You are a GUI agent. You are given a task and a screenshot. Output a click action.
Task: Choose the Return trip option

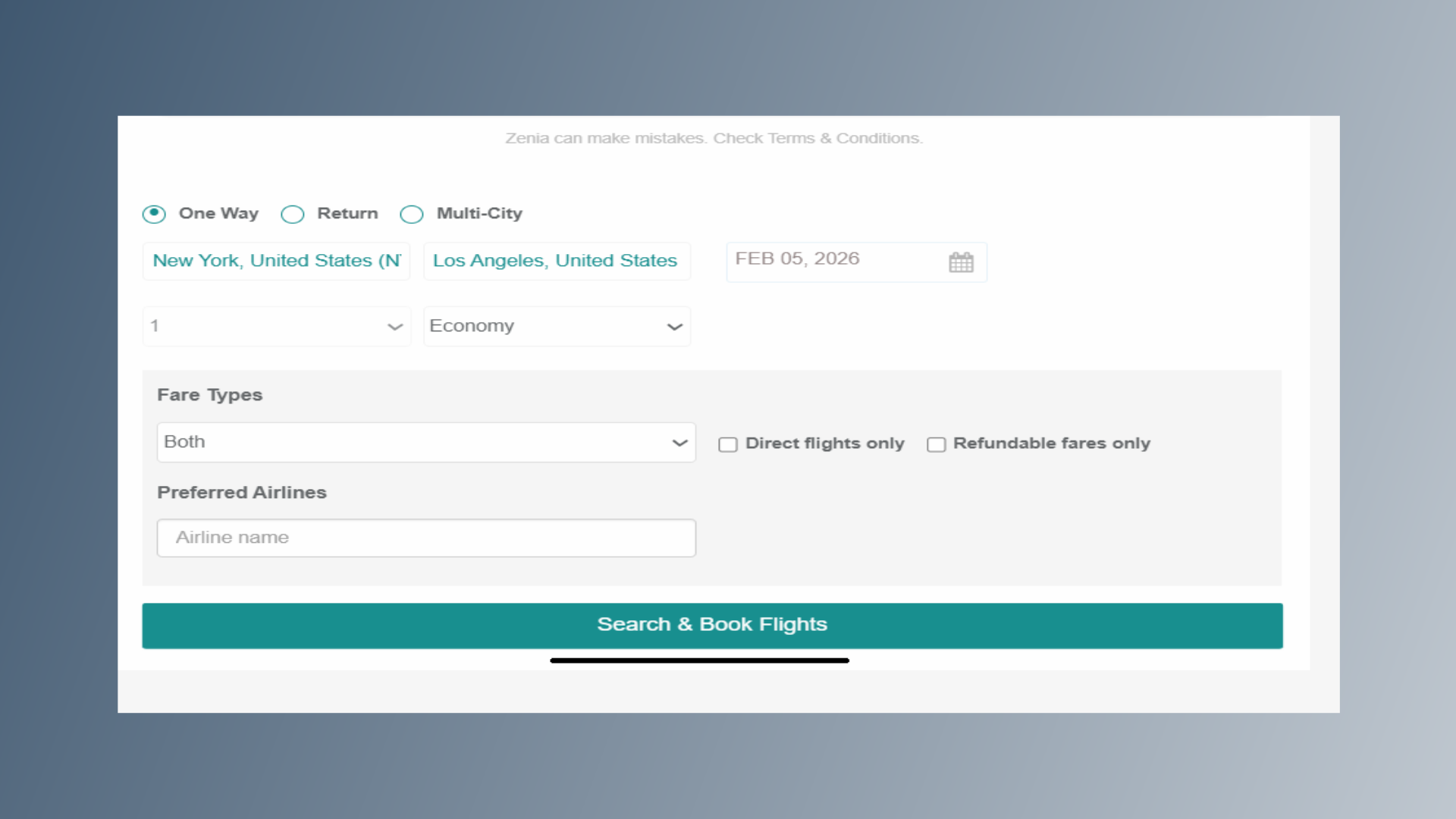[293, 214]
